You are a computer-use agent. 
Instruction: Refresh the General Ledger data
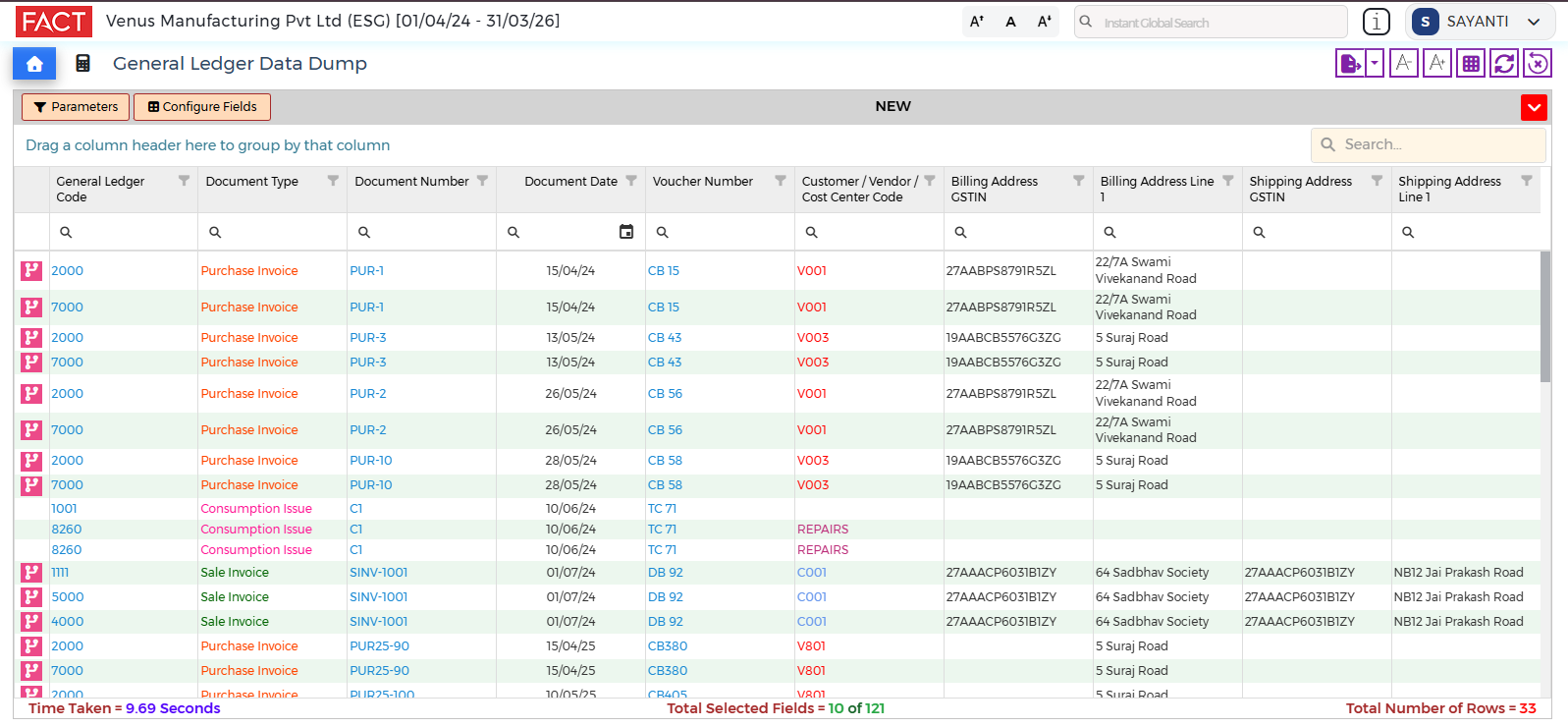click(x=1504, y=64)
